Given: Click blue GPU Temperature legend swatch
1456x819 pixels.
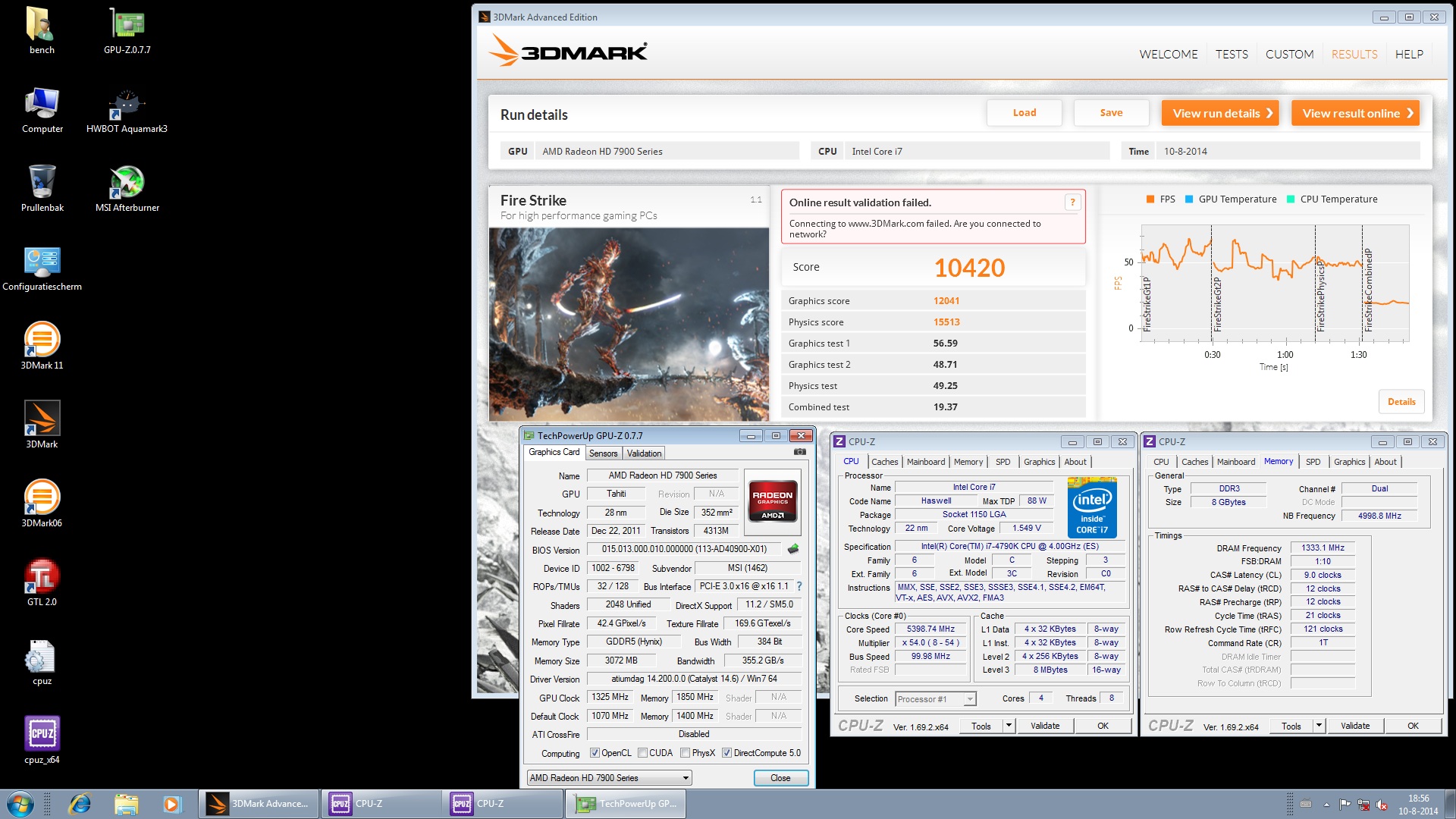Looking at the screenshot, I should 1189,199.
